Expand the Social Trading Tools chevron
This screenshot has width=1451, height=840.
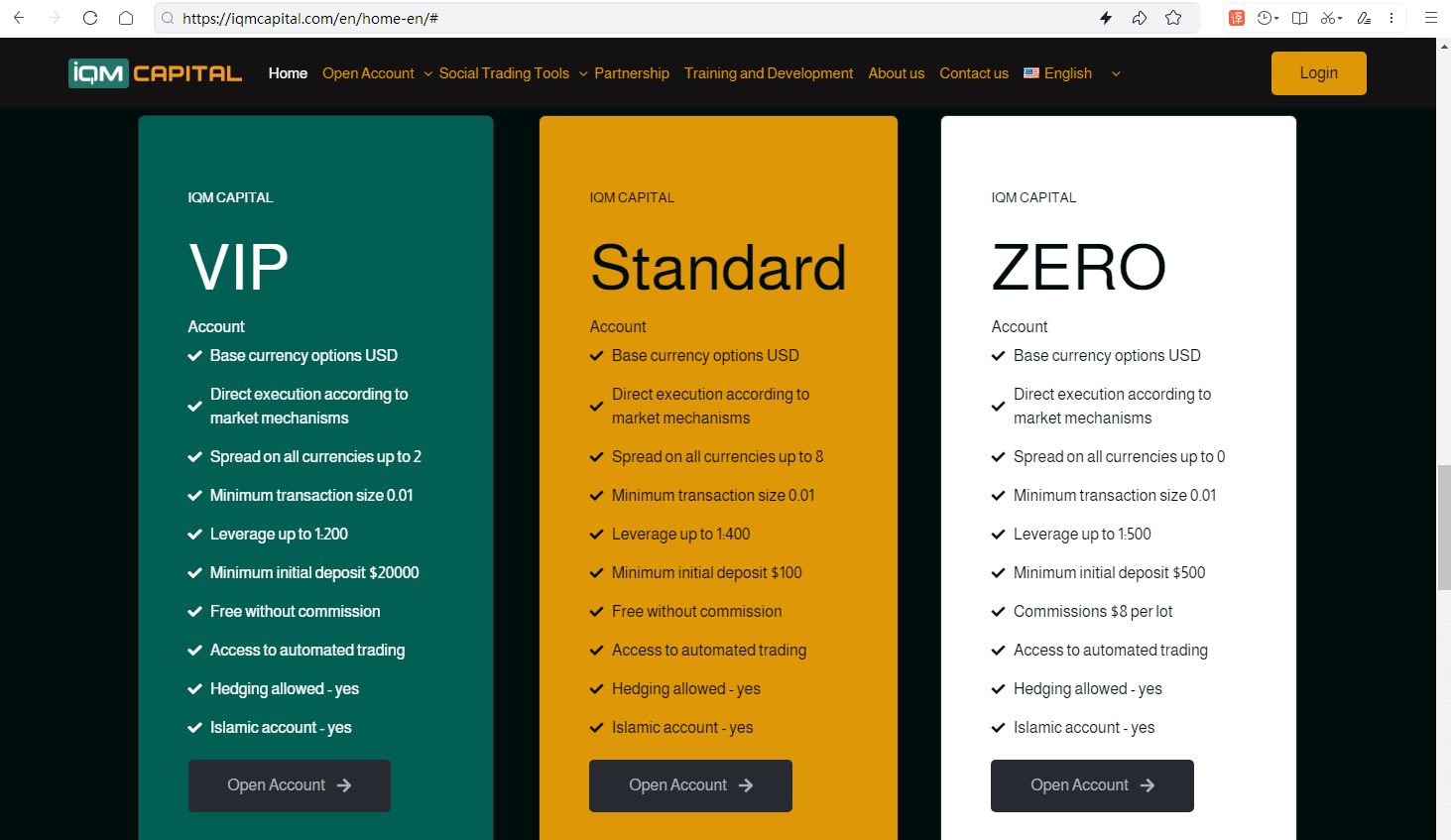point(583,73)
